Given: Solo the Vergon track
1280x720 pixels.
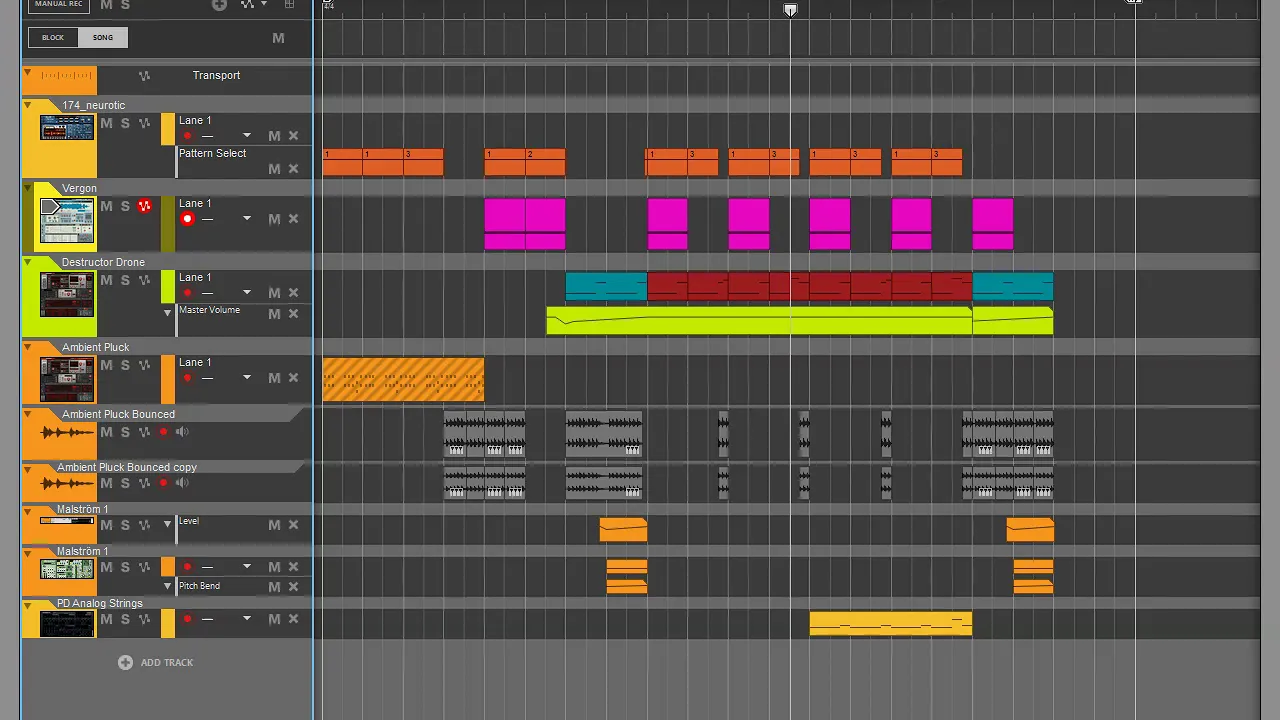Looking at the screenshot, I should click(125, 206).
